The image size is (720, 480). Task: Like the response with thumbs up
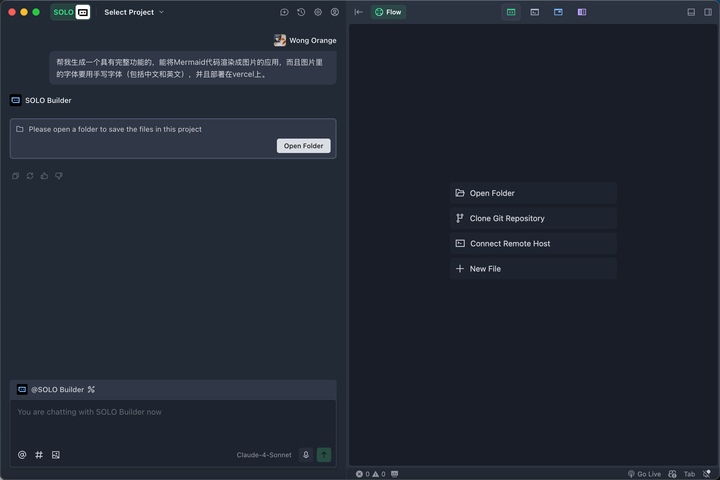pos(44,176)
